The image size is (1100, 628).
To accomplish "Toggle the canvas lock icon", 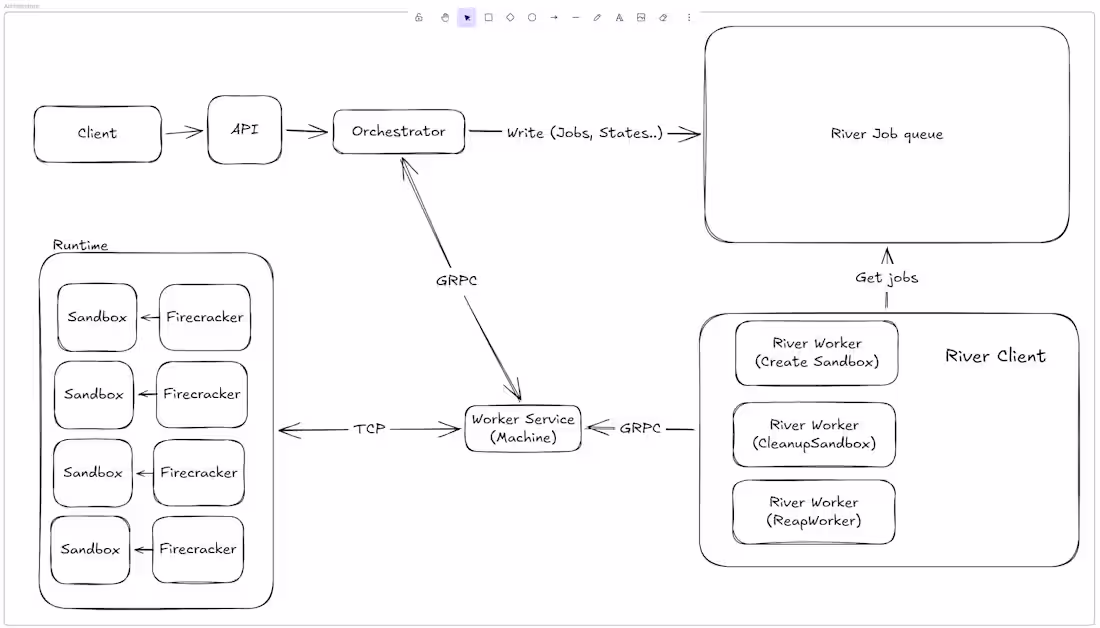I will [419, 18].
